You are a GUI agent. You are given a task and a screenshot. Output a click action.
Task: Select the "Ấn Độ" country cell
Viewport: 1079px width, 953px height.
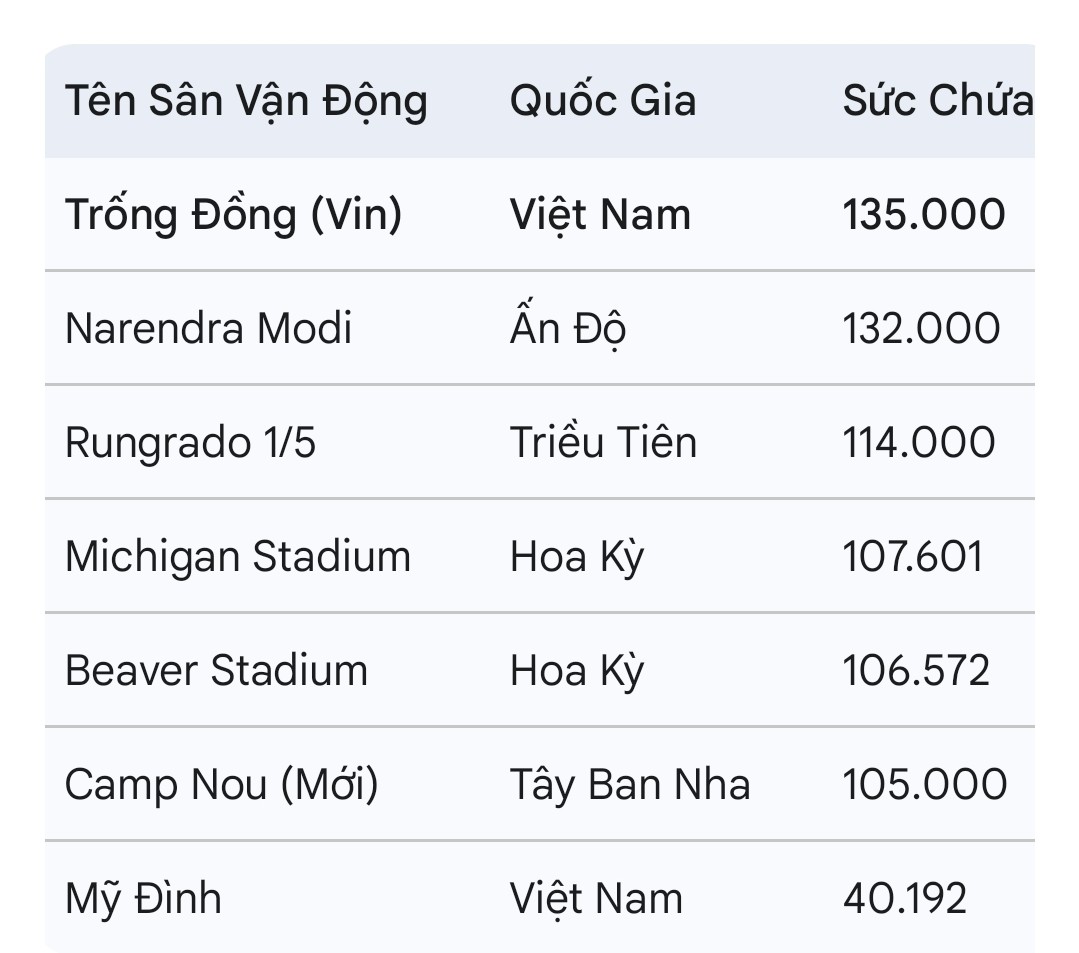(568, 329)
